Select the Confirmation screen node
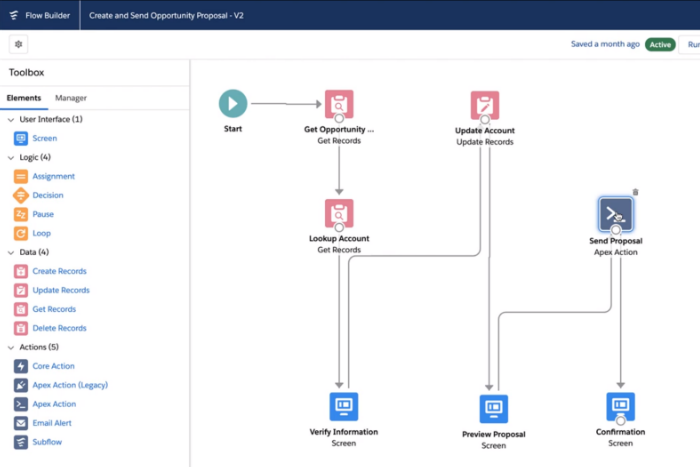 (x=620, y=406)
